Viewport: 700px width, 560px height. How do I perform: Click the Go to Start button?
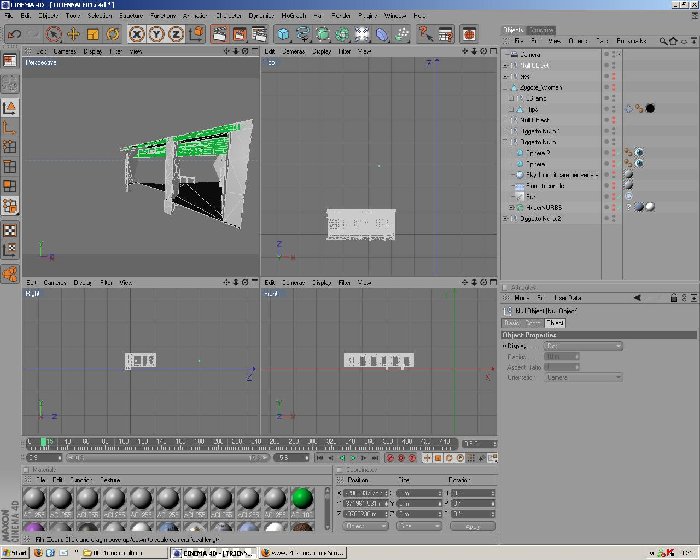point(320,458)
